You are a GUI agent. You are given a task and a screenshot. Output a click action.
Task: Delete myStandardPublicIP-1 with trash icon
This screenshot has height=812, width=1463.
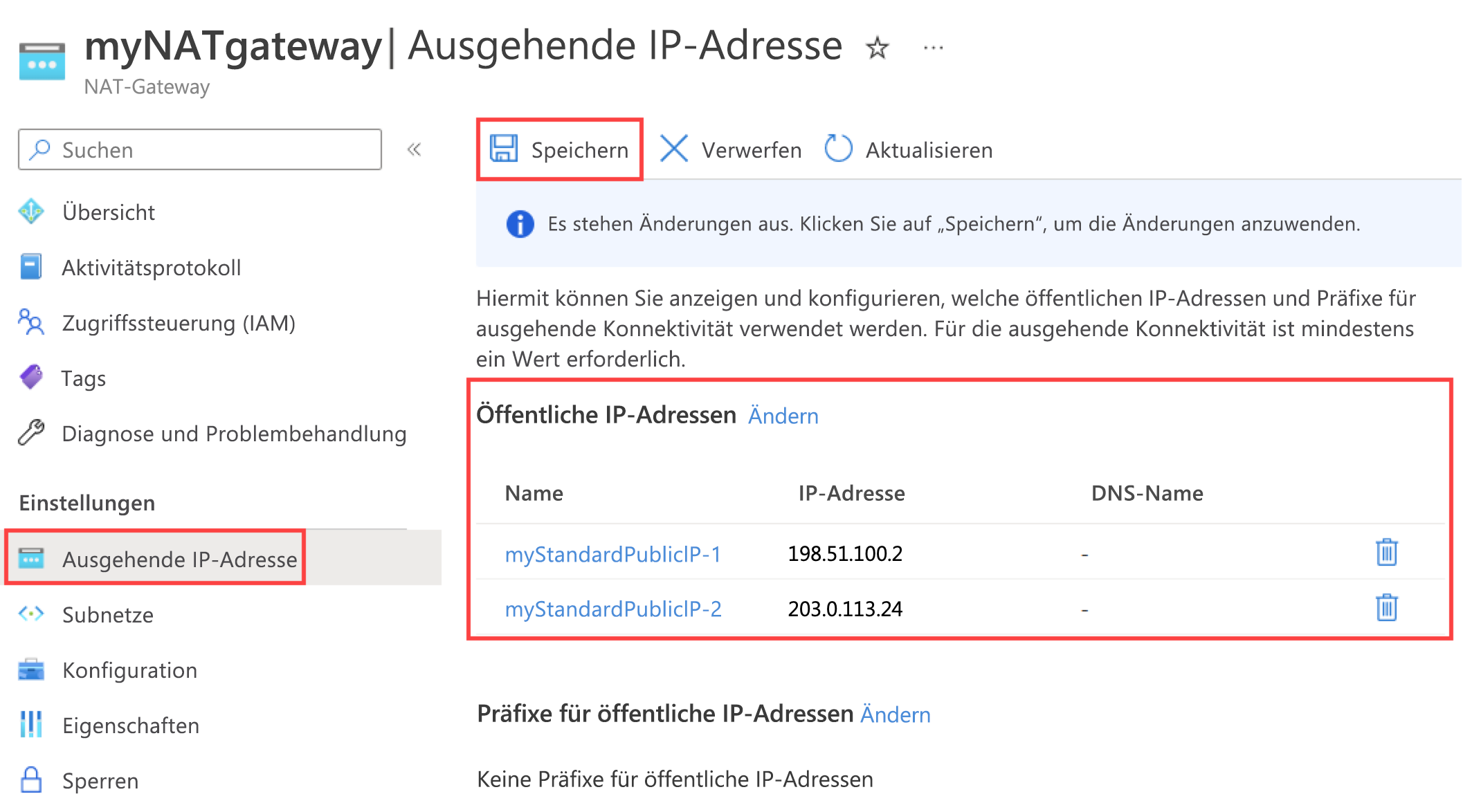click(1386, 552)
